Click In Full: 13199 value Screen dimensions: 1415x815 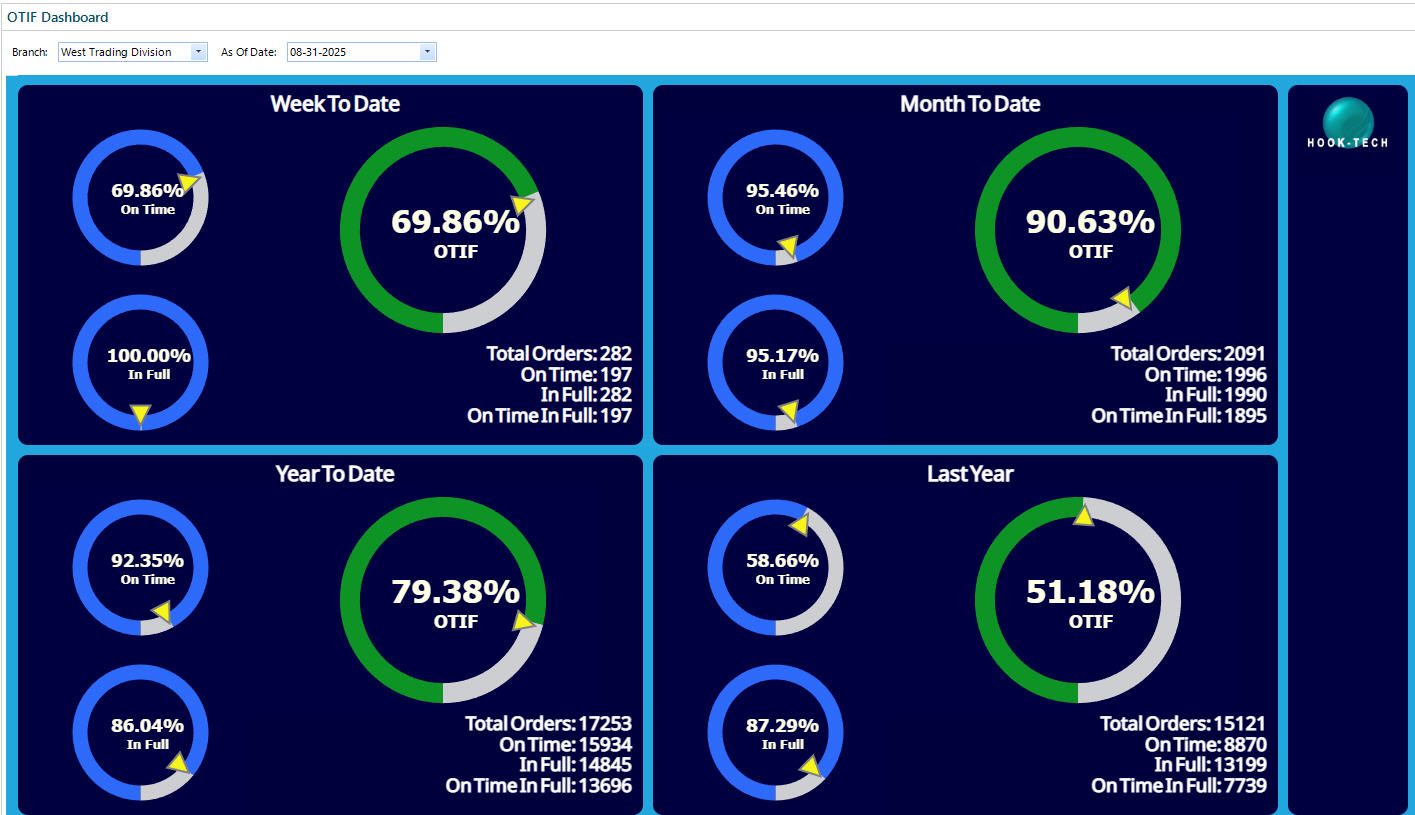tap(1210, 765)
